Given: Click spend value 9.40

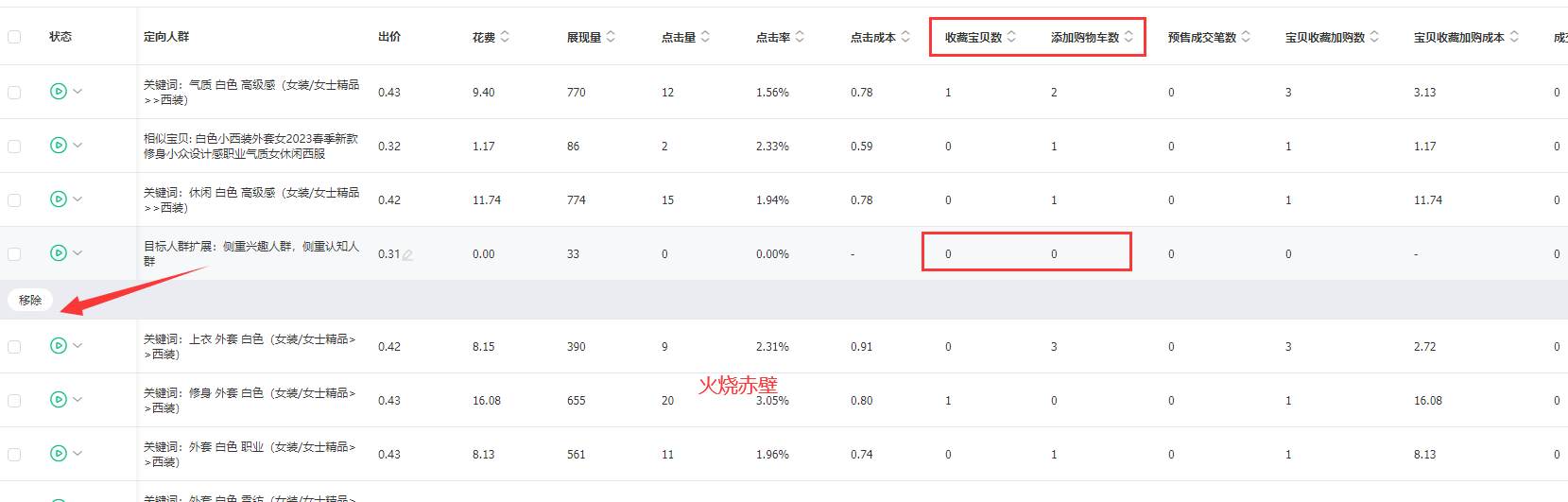Looking at the screenshot, I should [x=484, y=93].
